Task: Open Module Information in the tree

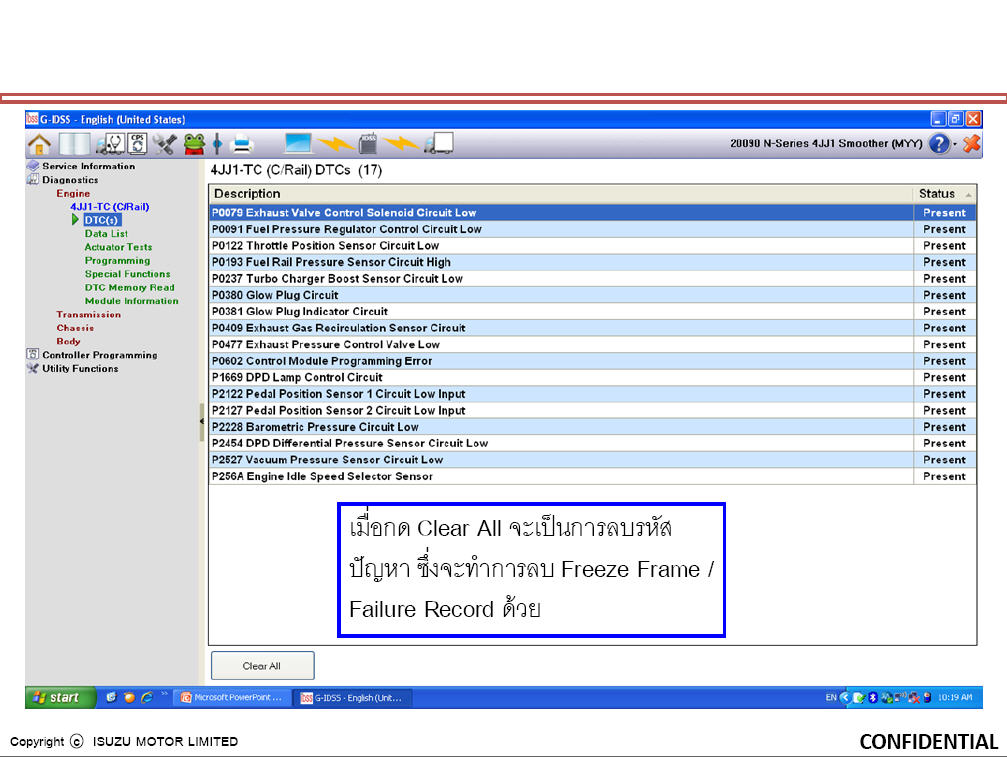Action: pyautogui.click(x=131, y=301)
